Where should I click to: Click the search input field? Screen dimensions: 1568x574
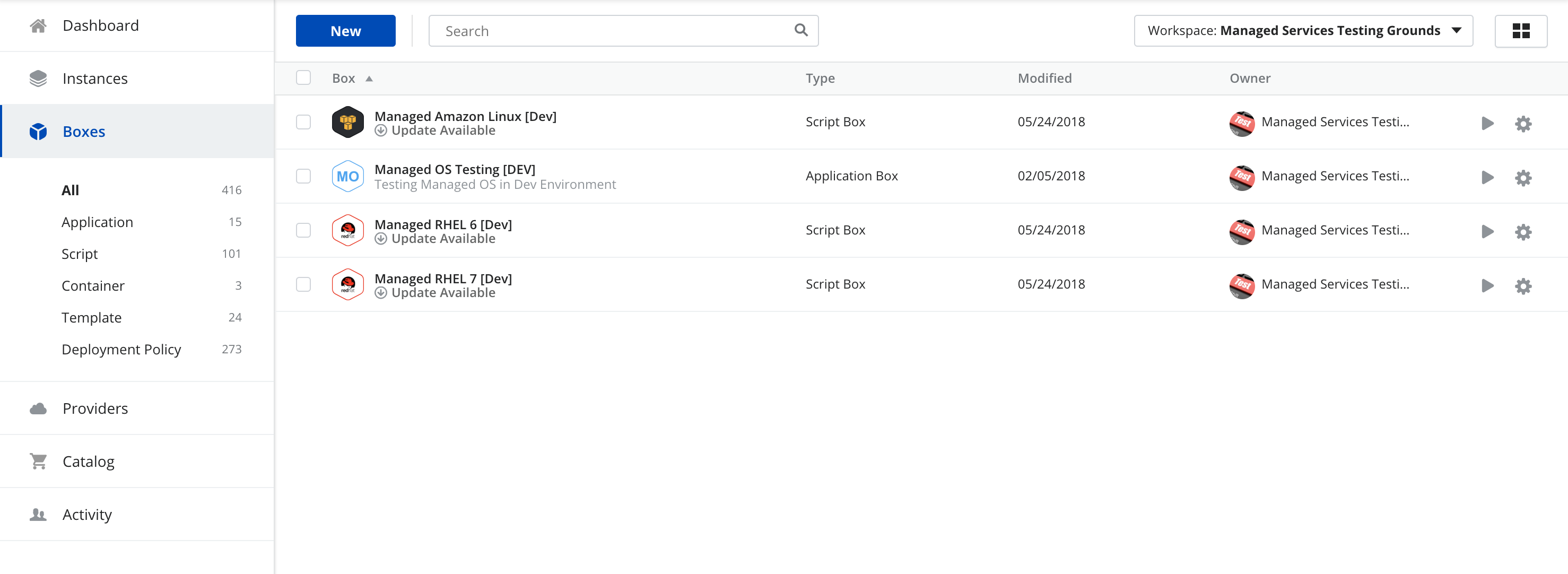623,30
